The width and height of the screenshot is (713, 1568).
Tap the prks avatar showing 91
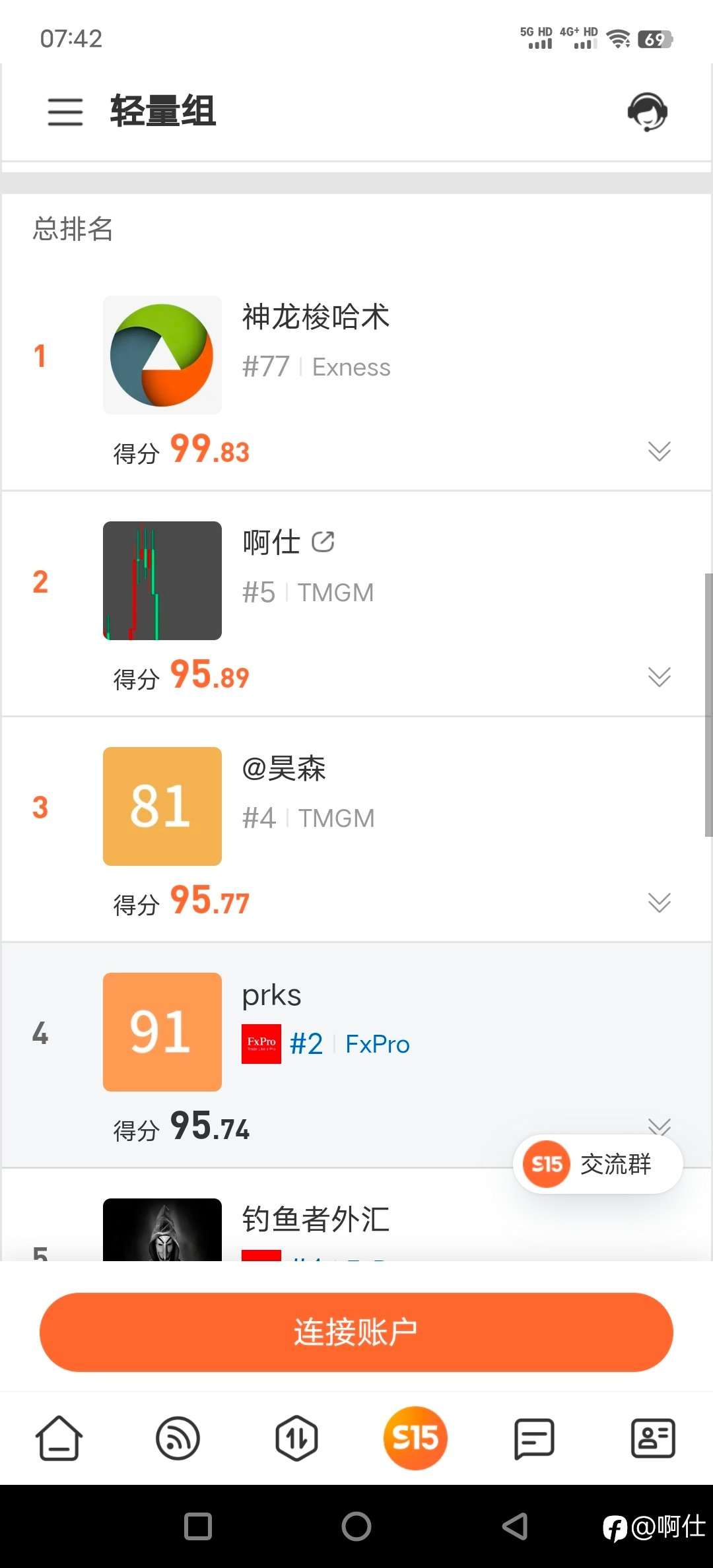coord(162,1032)
